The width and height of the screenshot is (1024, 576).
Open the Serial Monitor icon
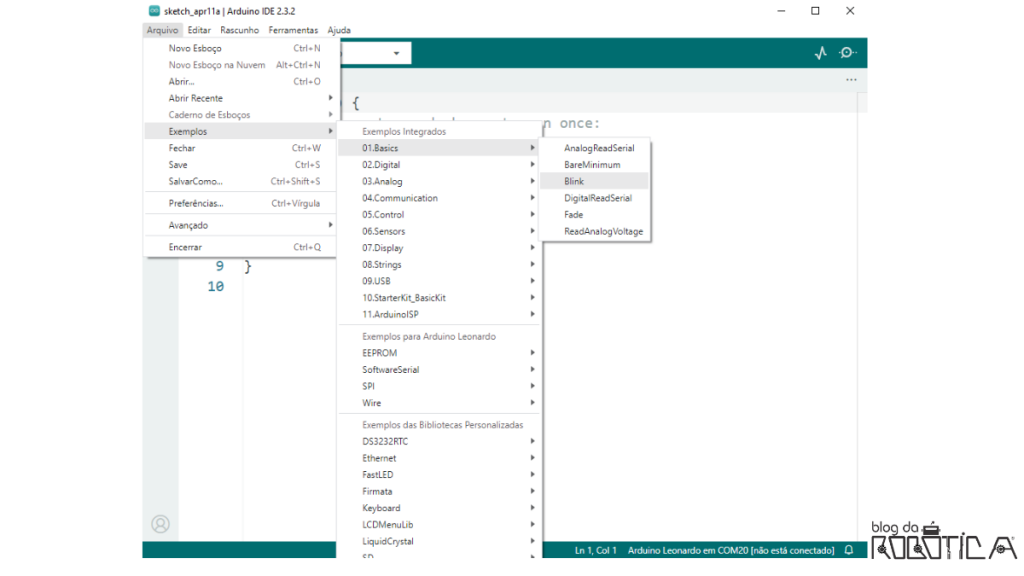point(848,53)
